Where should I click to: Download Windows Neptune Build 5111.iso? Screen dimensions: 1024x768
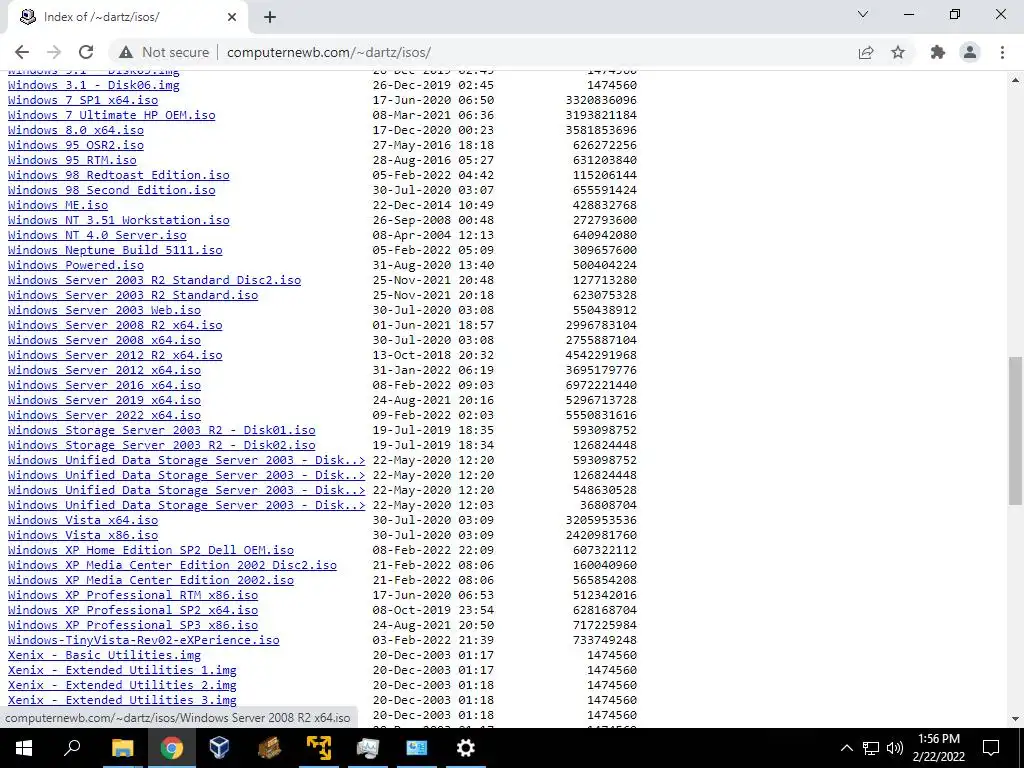115,250
